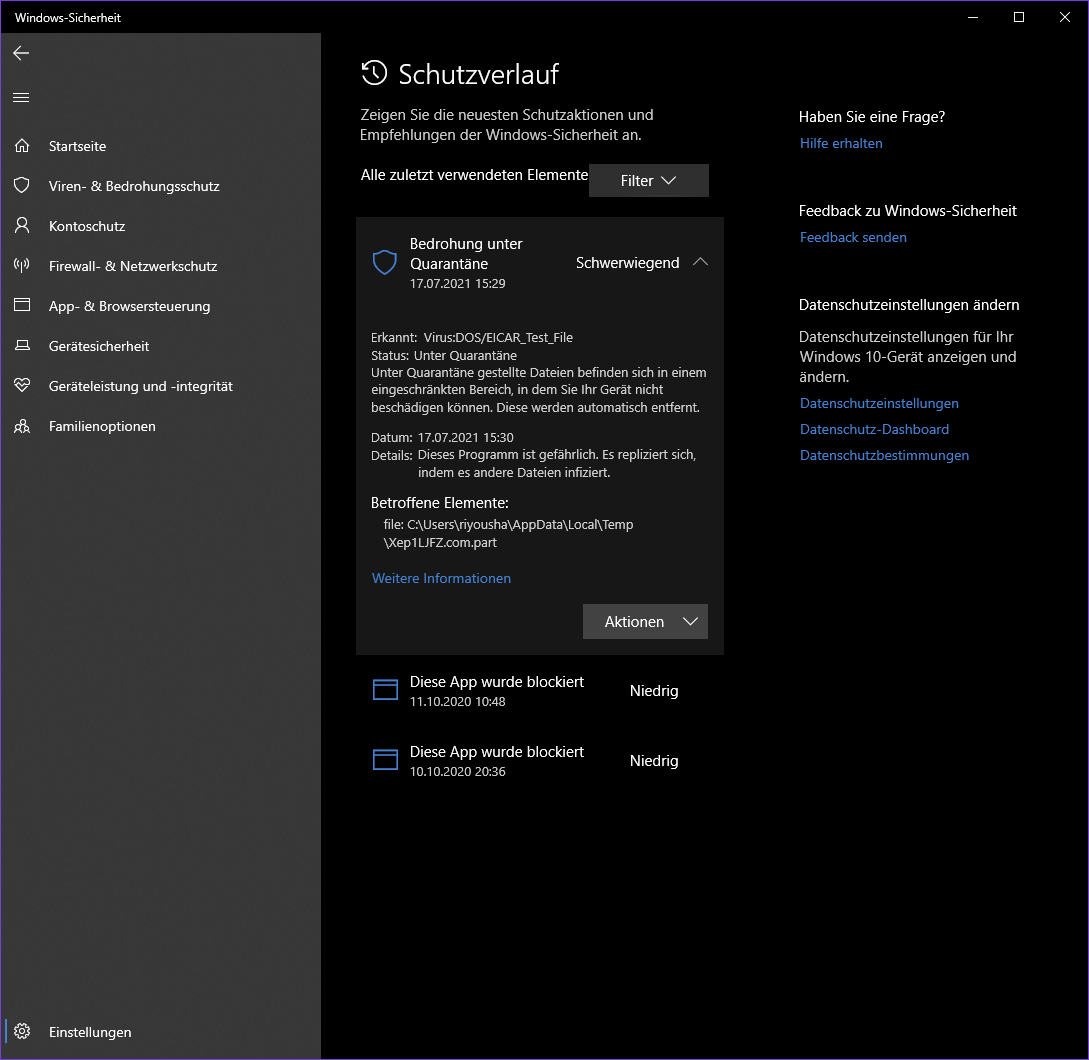The width and height of the screenshot is (1089, 1060).
Task: Collapse the quarantined threat with chevron
Action: pos(700,262)
